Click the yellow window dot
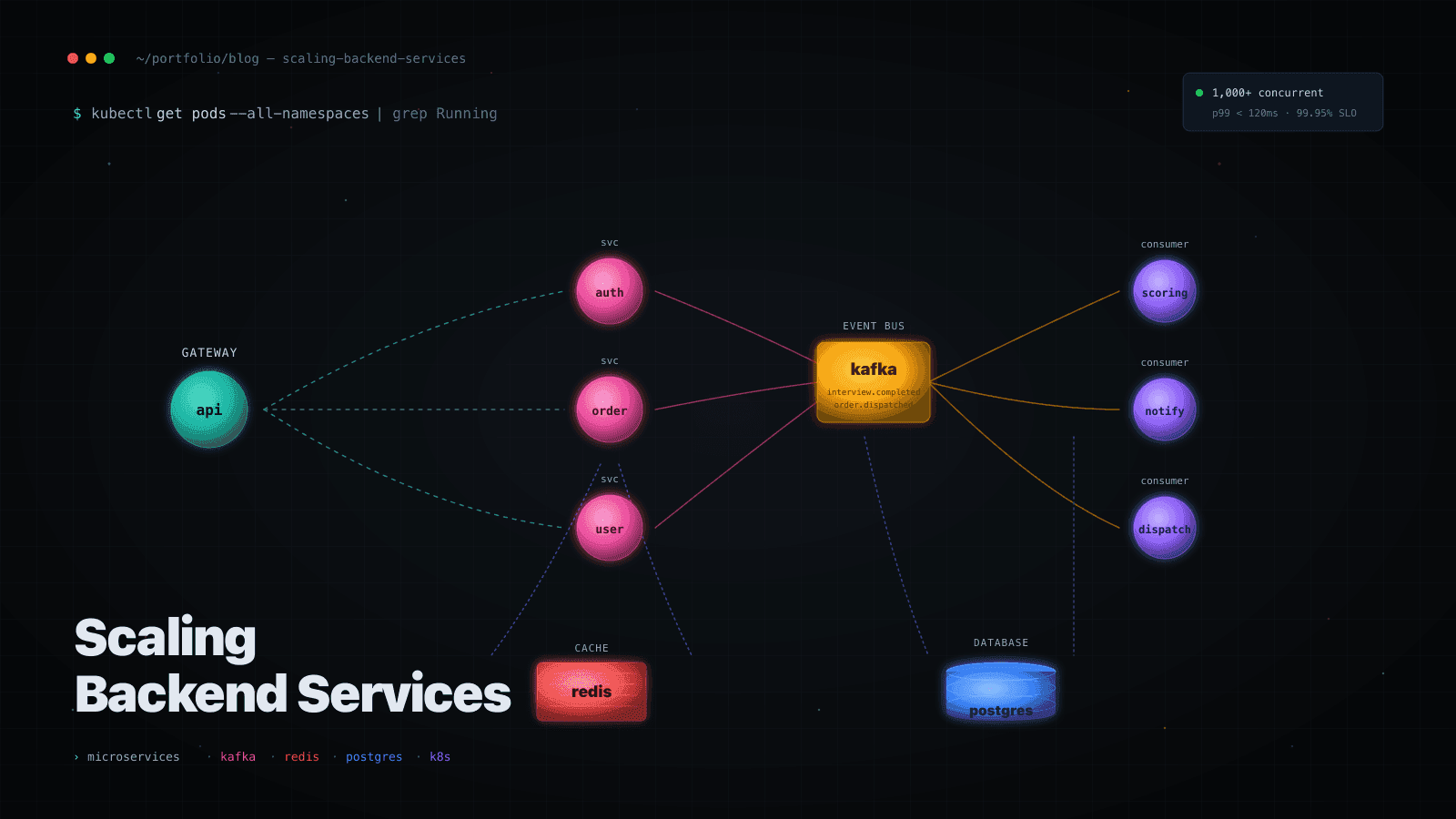The image size is (1456, 819). [91, 58]
